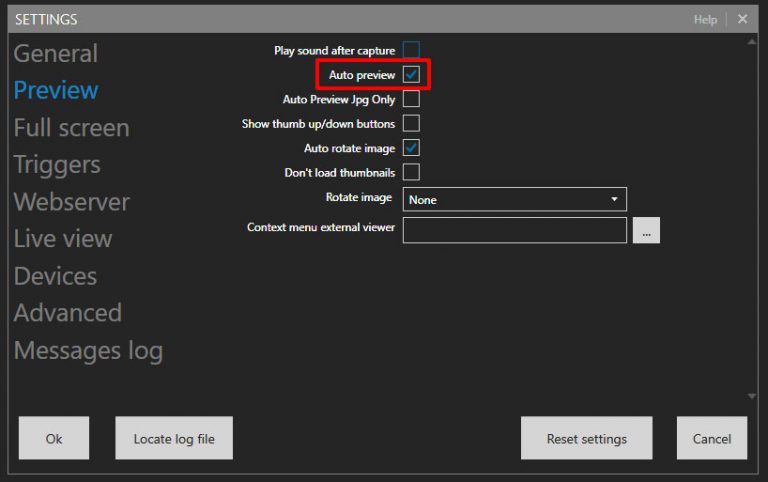Disable the Auto rotate image checkbox
The image size is (768, 482).
[411, 148]
